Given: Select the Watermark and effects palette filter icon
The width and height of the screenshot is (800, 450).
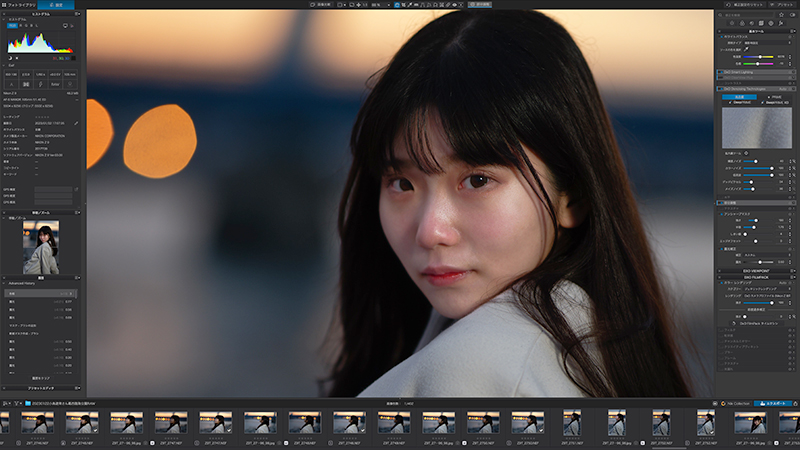Looking at the screenshot, I should 781,23.
